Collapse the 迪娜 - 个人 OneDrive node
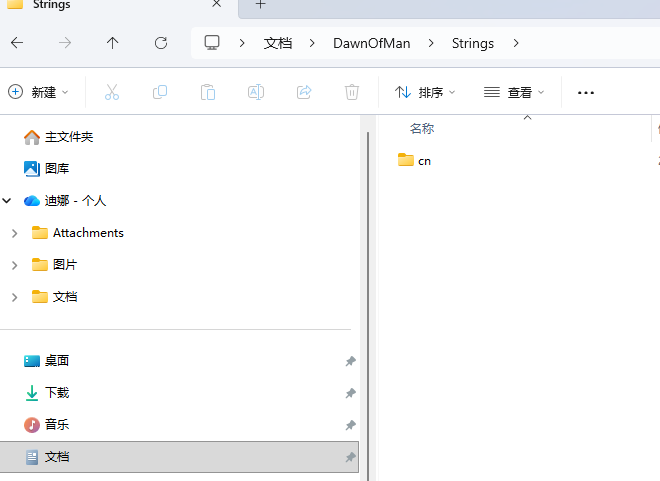Screen dimensions: 660x481 tap(7, 201)
